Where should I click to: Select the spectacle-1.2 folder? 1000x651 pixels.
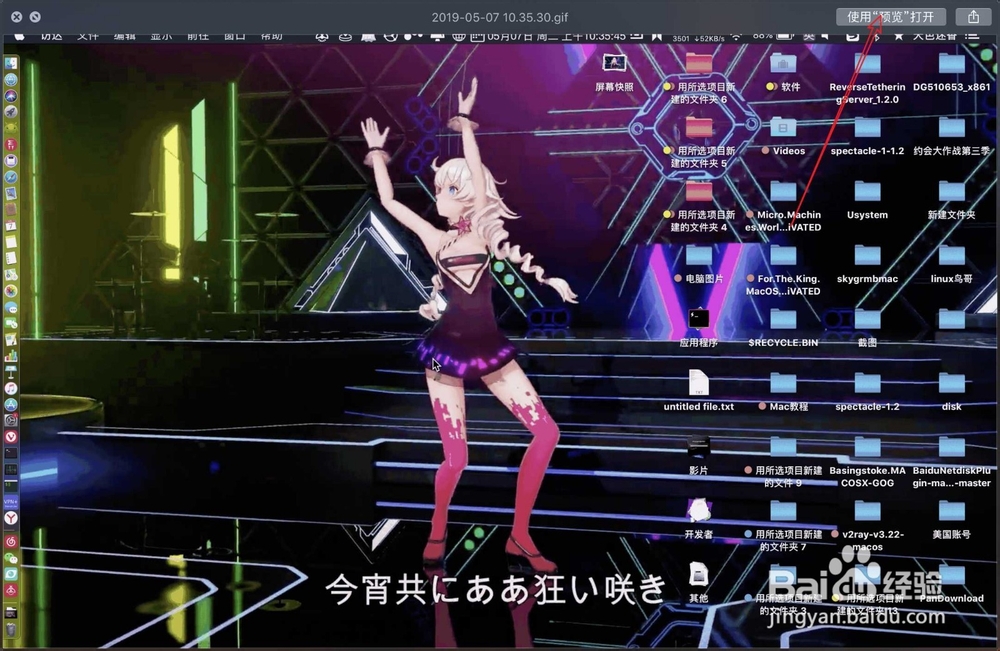(x=867, y=391)
